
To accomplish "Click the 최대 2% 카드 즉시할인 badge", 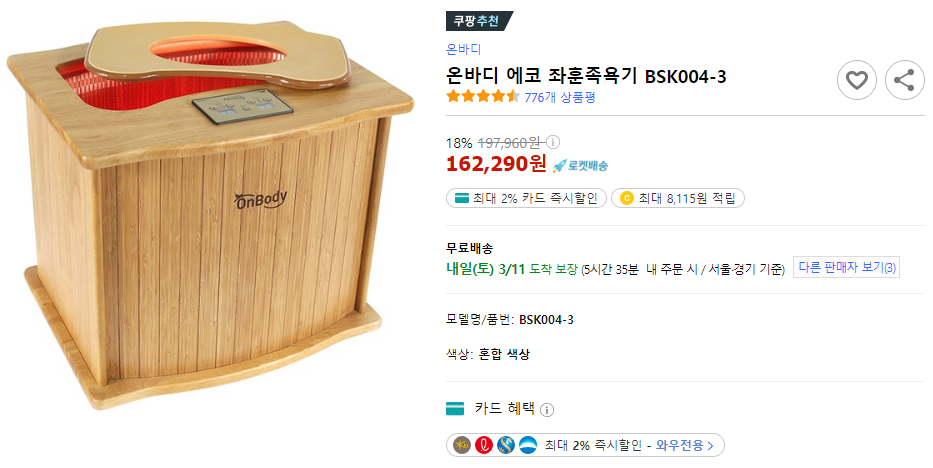I will [x=526, y=198].
